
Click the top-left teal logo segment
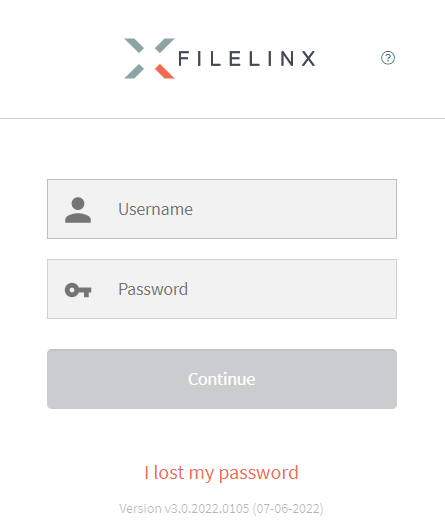[x=134, y=46]
